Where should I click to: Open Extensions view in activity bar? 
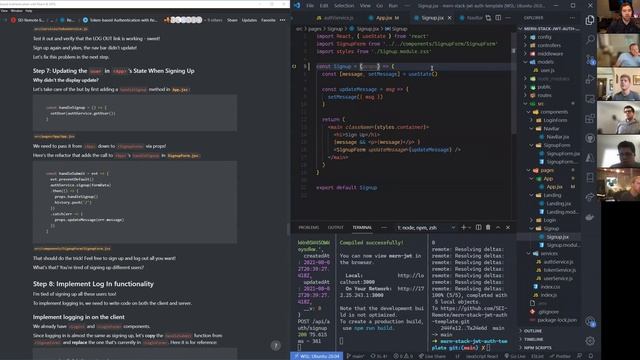[x=590, y=119]
